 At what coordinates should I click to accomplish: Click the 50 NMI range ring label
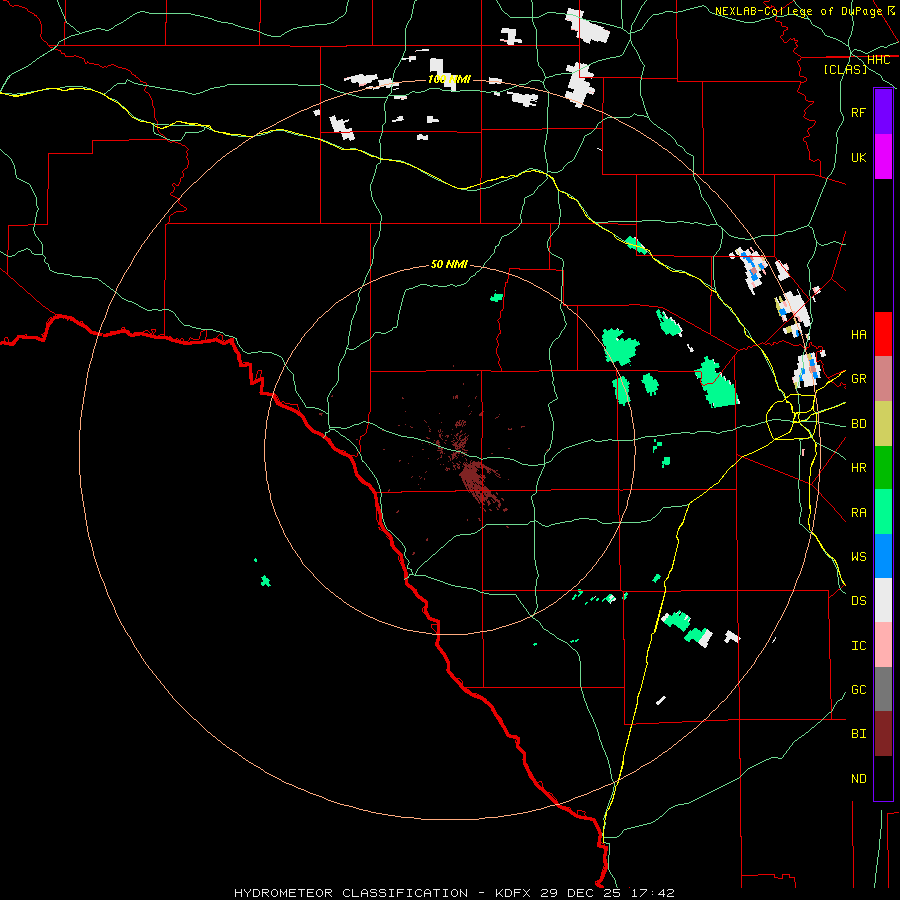click(x=449, y=264)
